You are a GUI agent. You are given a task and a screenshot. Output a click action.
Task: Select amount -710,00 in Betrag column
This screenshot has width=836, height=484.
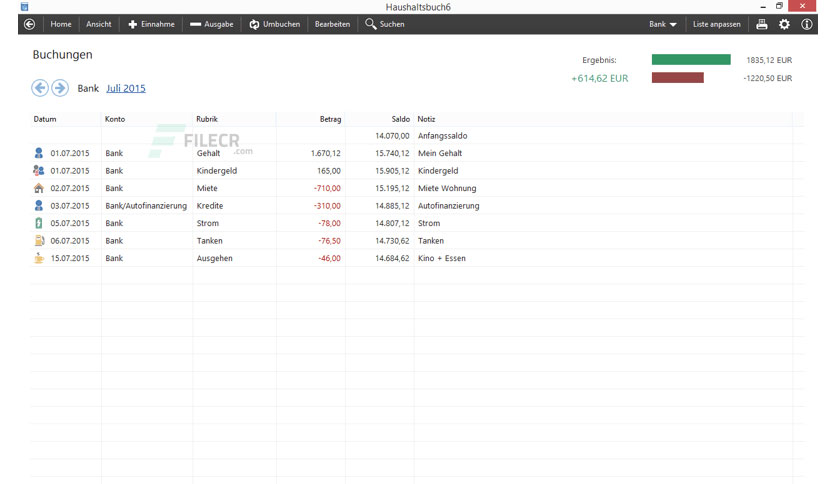coord(327,188)
